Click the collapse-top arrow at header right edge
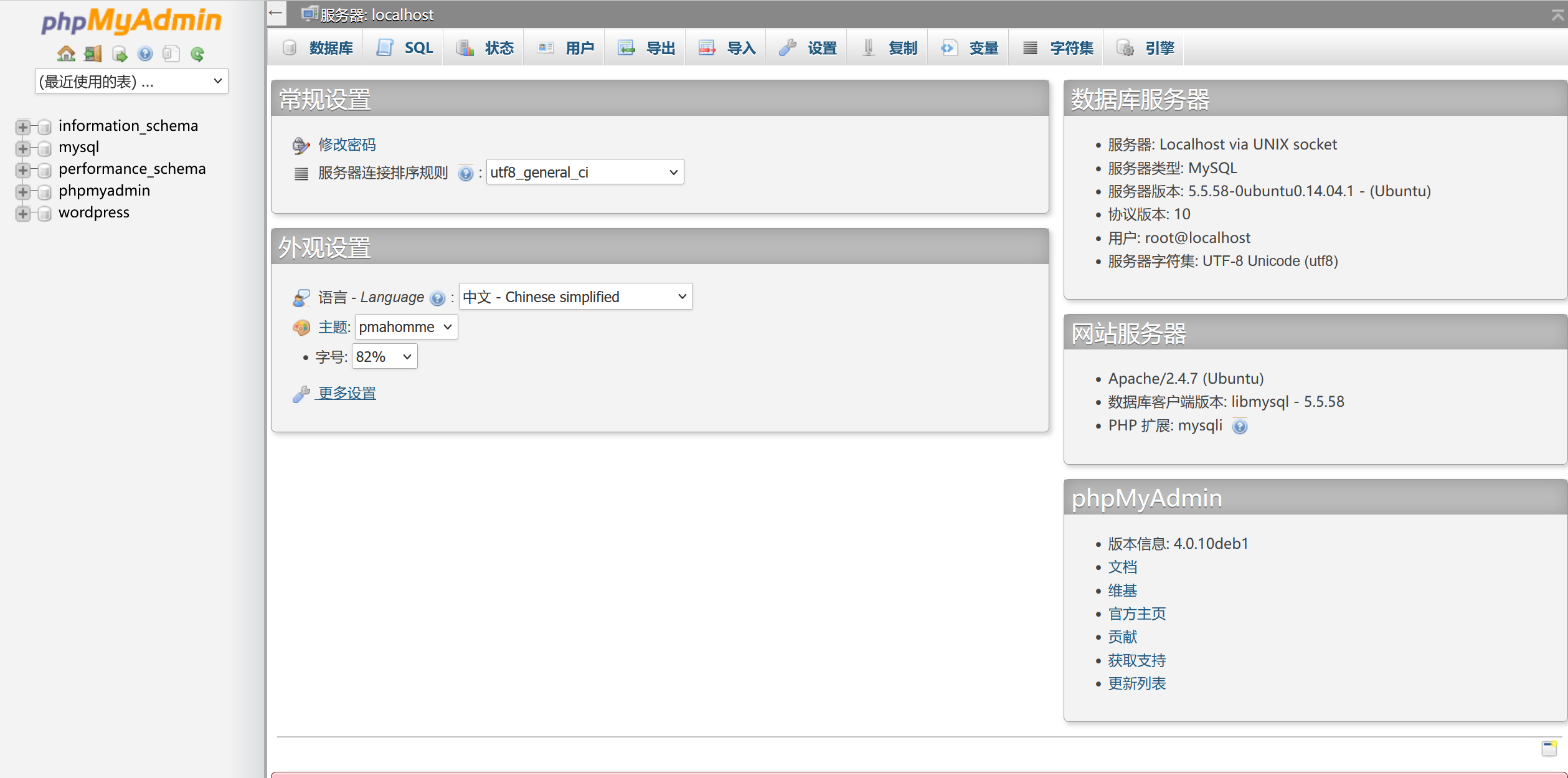The width and height of the screenshot is (1568, 778). pos(1558,16)
